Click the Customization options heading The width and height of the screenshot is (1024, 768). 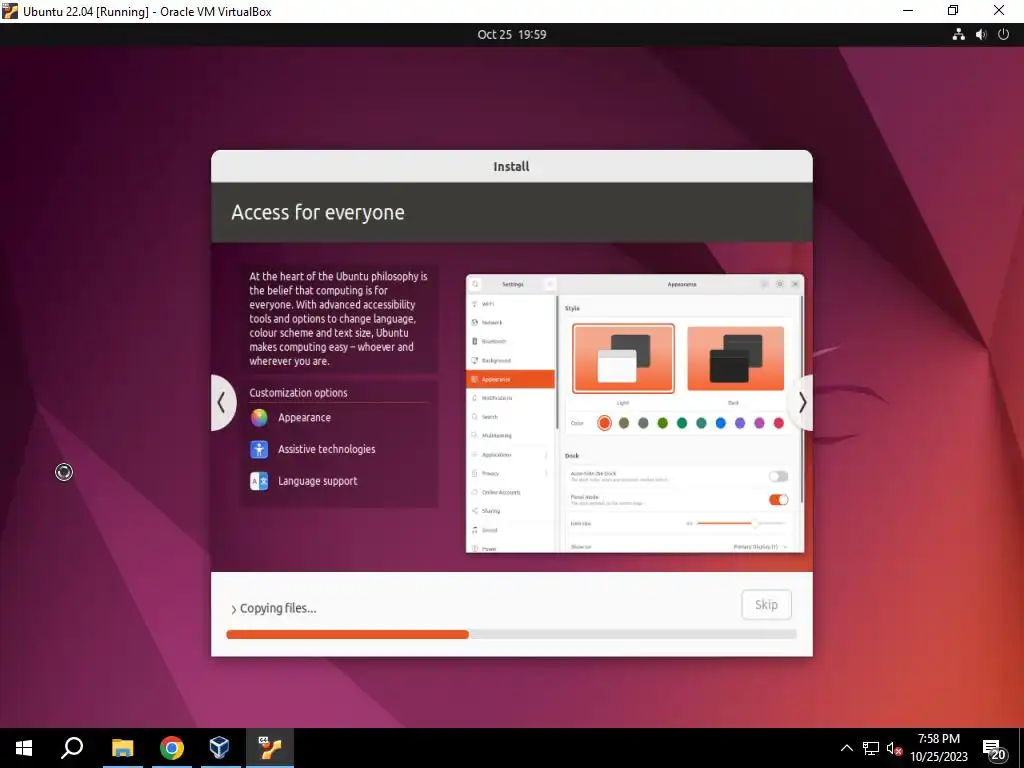298,392
